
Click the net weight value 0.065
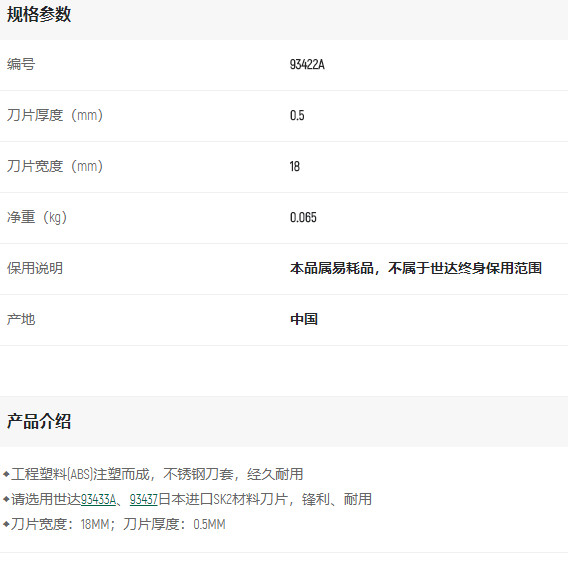point(303,217)
